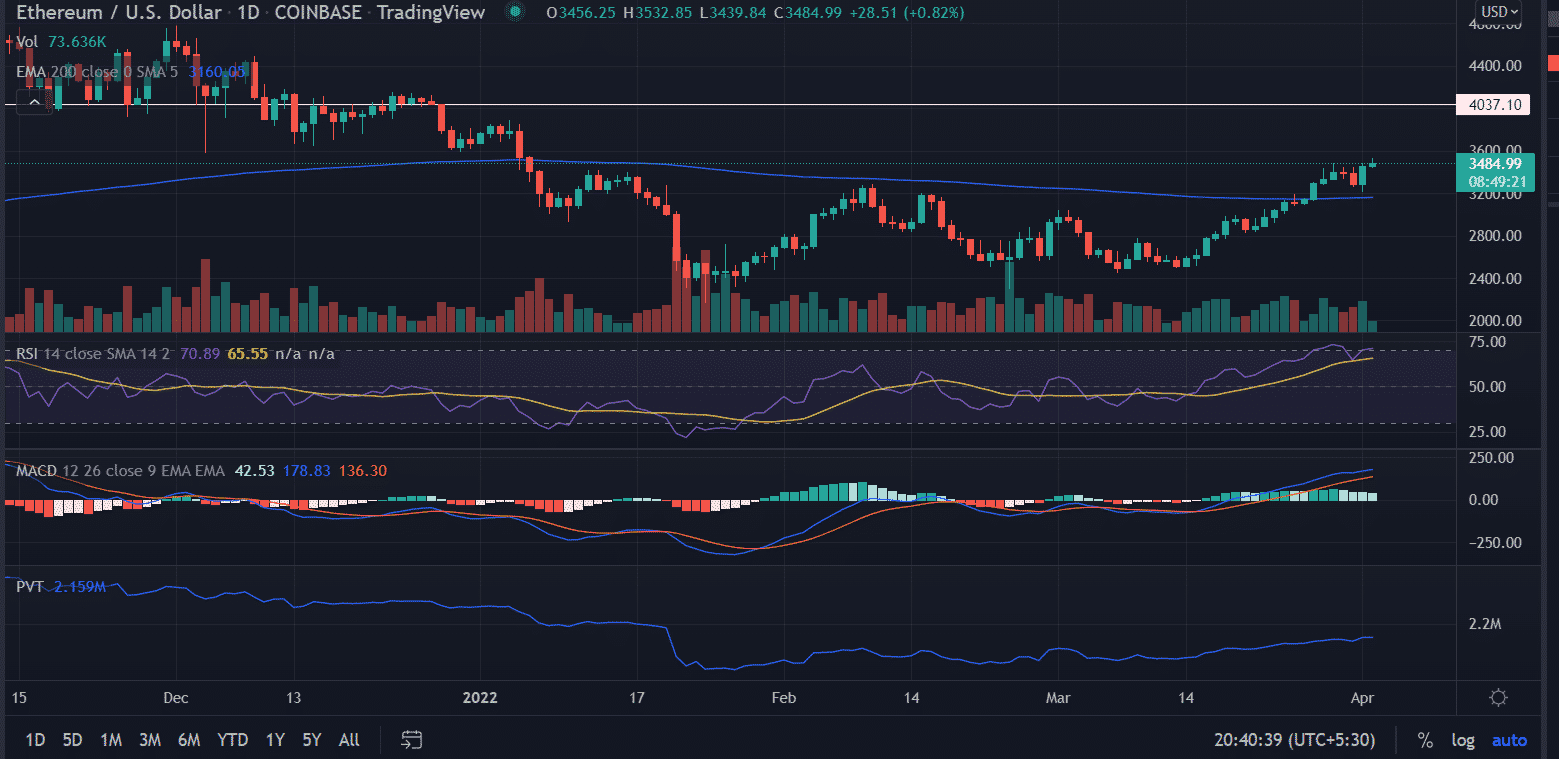Screen dimensions: 1559x759
Task: Click the current price label 3484.99
Action: [x=1496, y=163]
